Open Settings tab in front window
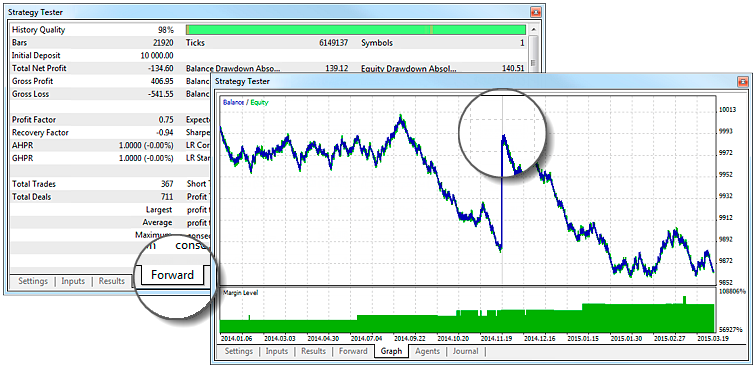Image resolution: width=756 pixels, height=368 pixels. pos(239,351)
